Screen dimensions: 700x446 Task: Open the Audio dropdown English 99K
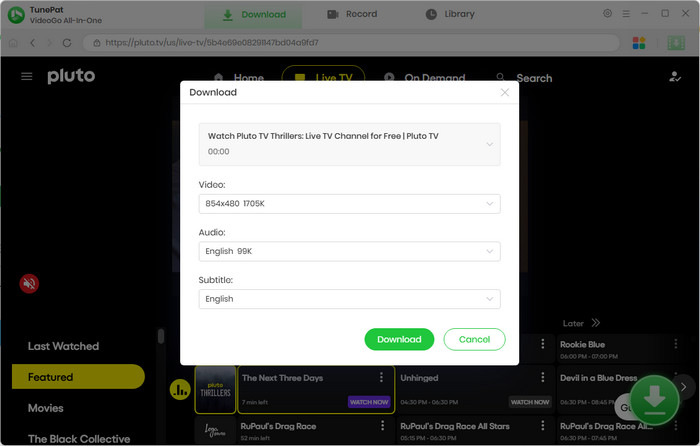pyautogui.click(x=350, y=251)
